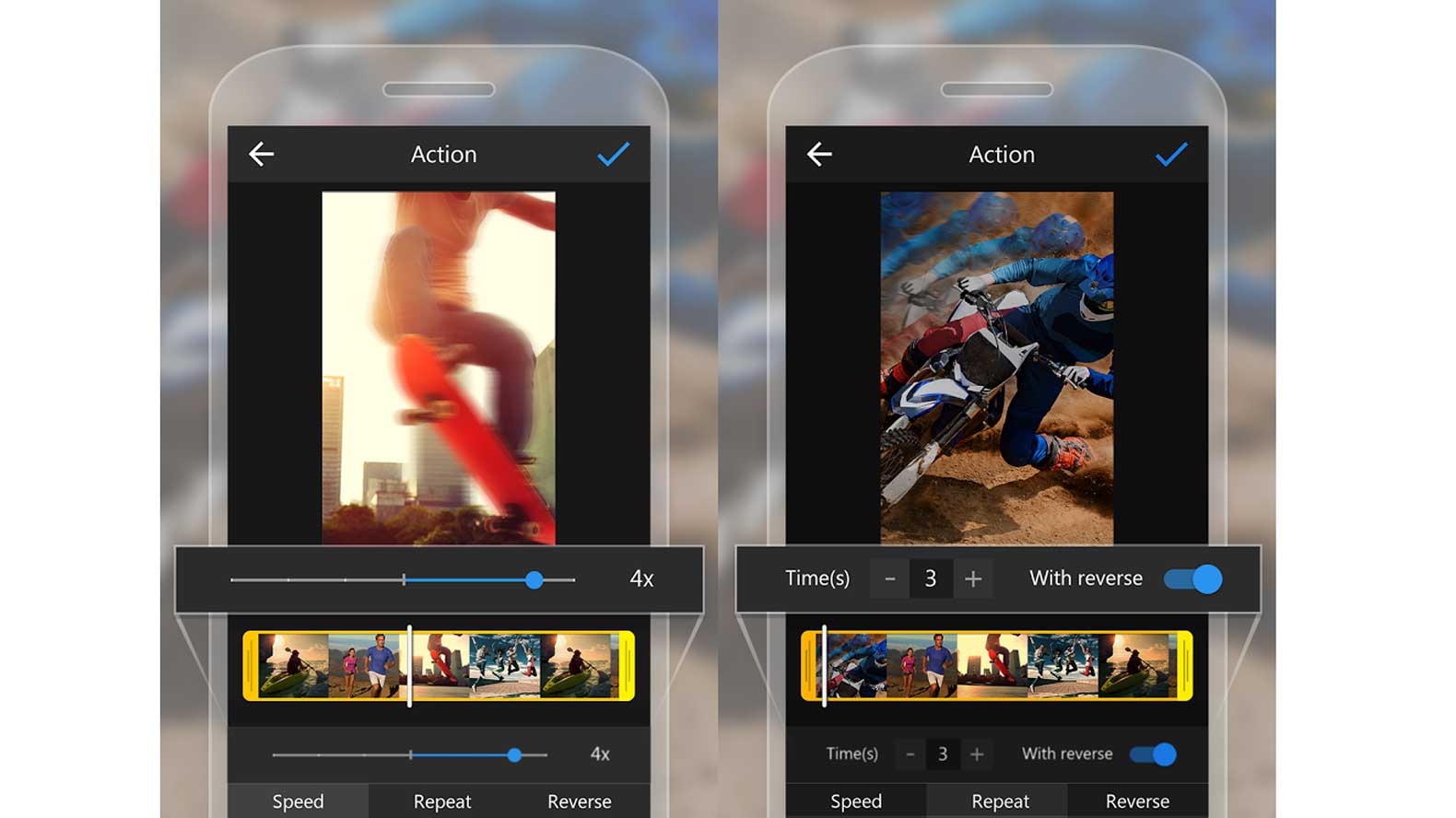The width and height of the screenshot is (1456, 818).
Task: Click the enlarged 4x speed slider handle
Action: click(x=534, y=579)
